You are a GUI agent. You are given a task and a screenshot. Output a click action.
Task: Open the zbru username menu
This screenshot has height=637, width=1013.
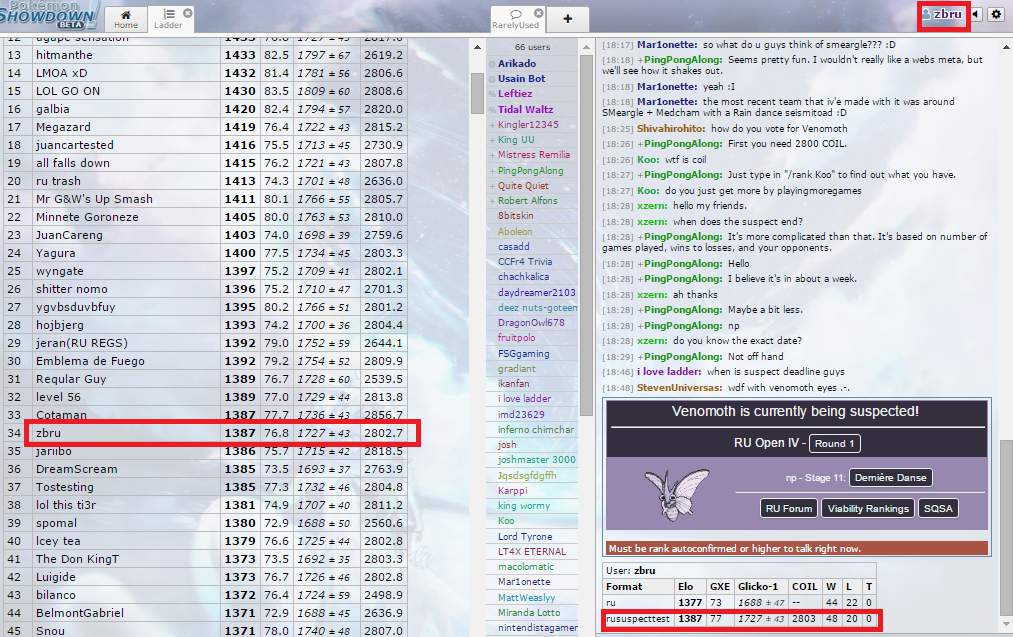941,14
